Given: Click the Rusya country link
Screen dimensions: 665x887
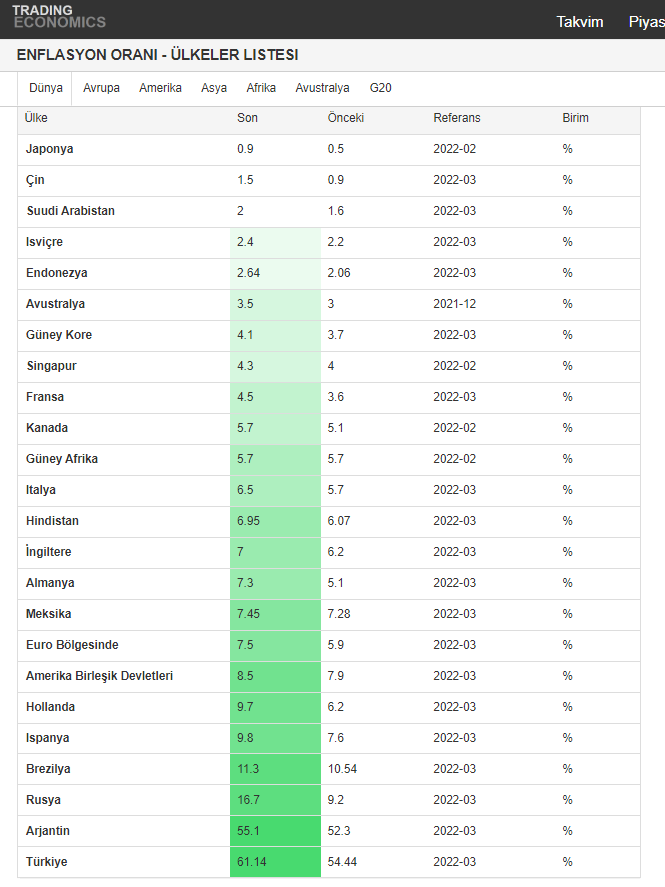Looking at the screenshot, I should 43,800.
